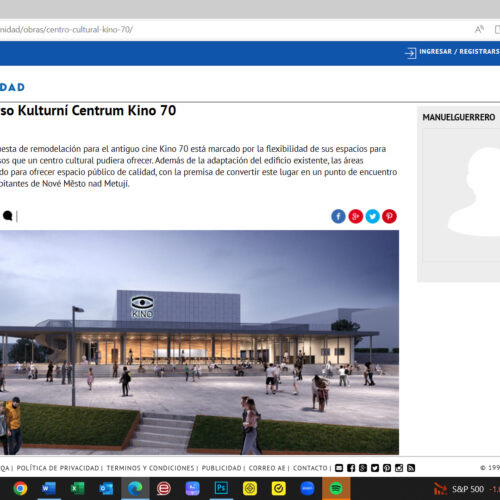Launch Spotify from the taskbar
Viewport: 500px width, 500px height.
[336, 489]
